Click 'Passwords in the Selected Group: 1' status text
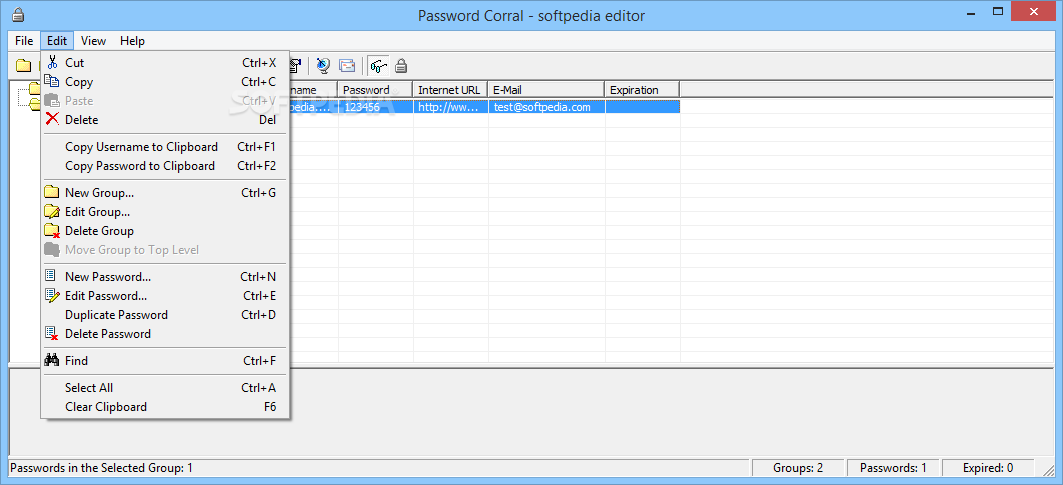The image size is (1063, 485). point(102,467)
